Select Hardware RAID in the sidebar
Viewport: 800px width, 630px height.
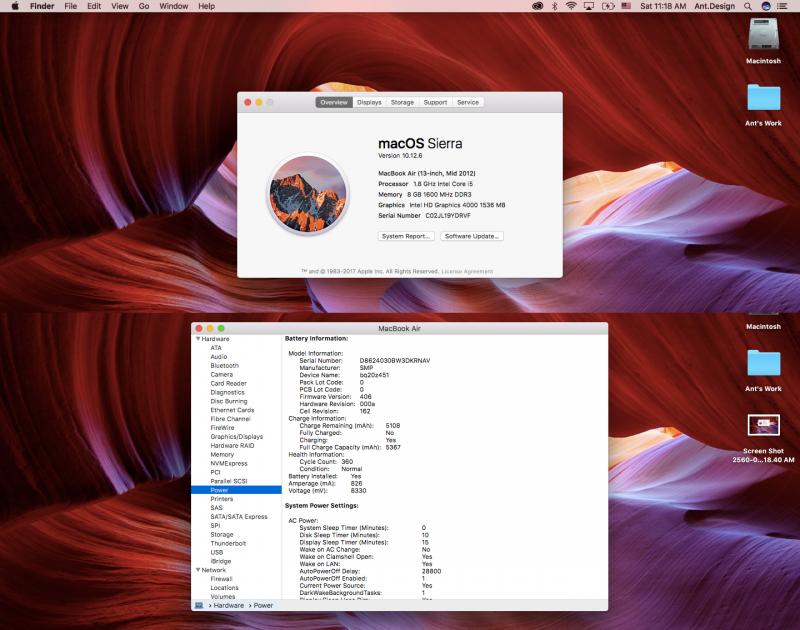click(x=232, y=446)
